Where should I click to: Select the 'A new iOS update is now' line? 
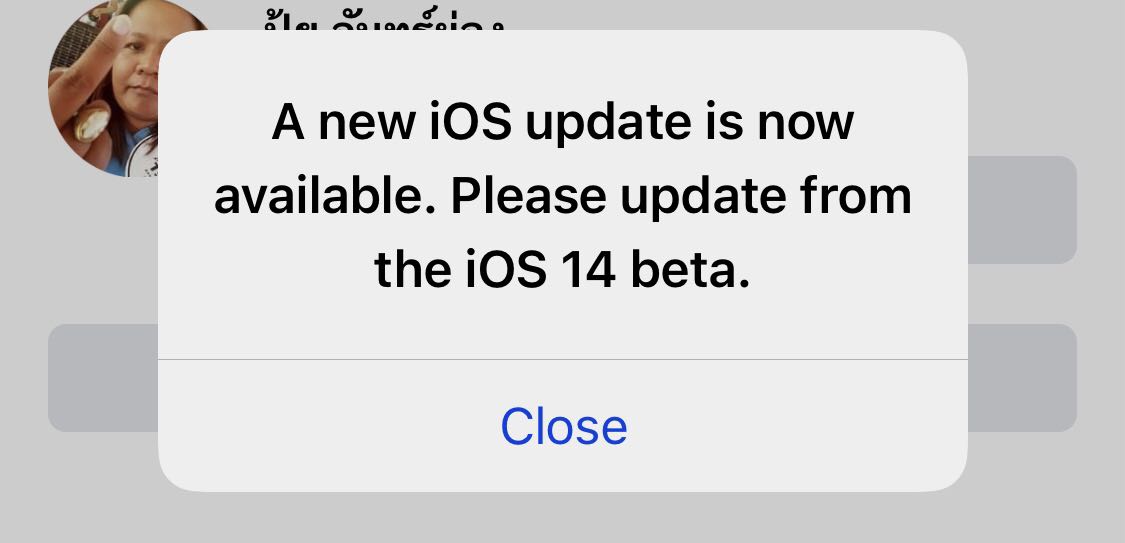click(x=562, y=123)
